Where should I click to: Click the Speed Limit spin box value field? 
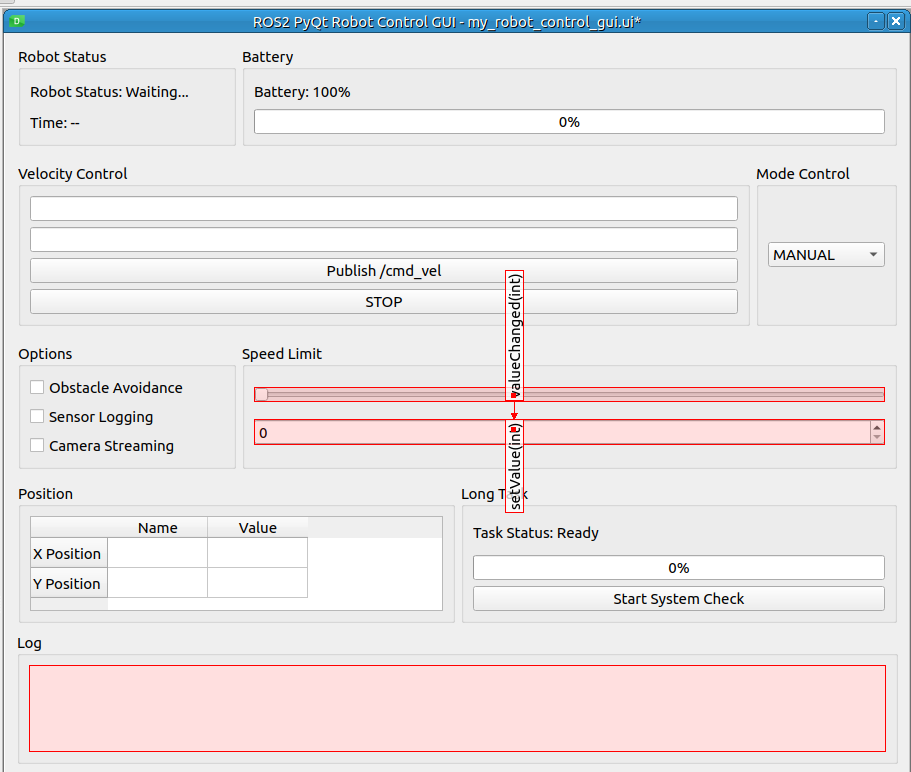point(562,433)
